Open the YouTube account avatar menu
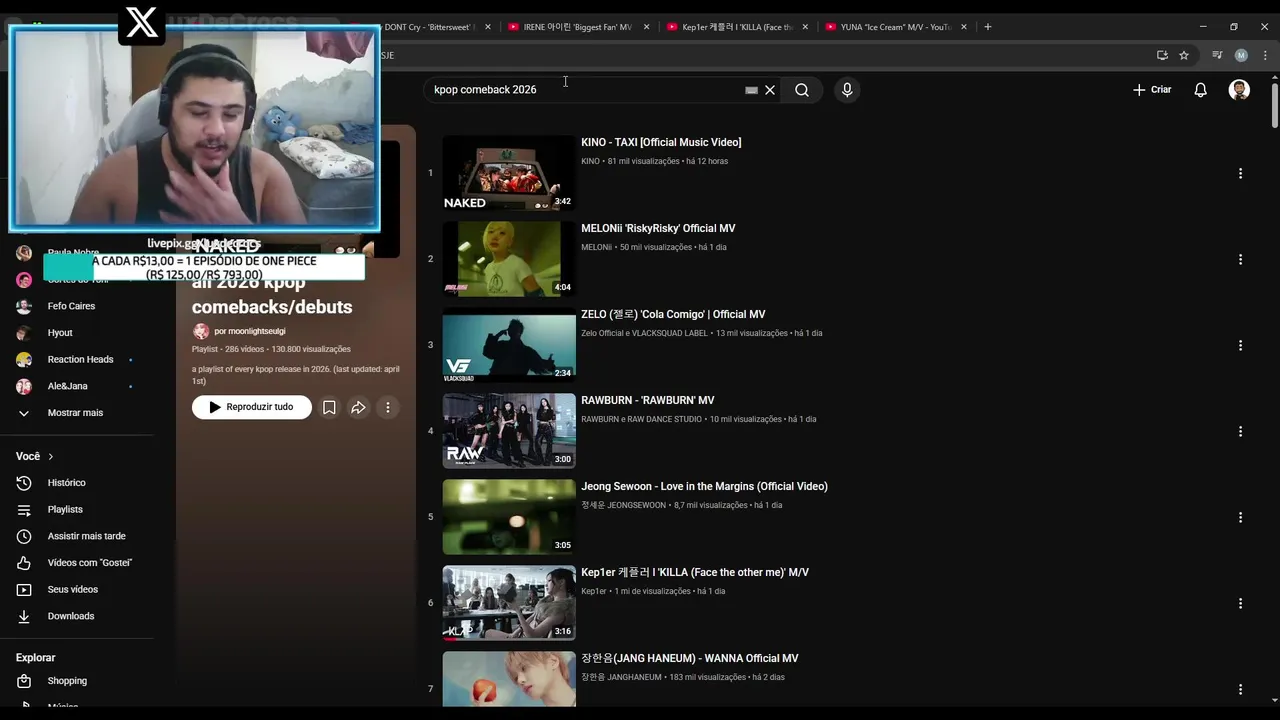The height and width of the screenshot is (720, 1280). pos(1239,90)
